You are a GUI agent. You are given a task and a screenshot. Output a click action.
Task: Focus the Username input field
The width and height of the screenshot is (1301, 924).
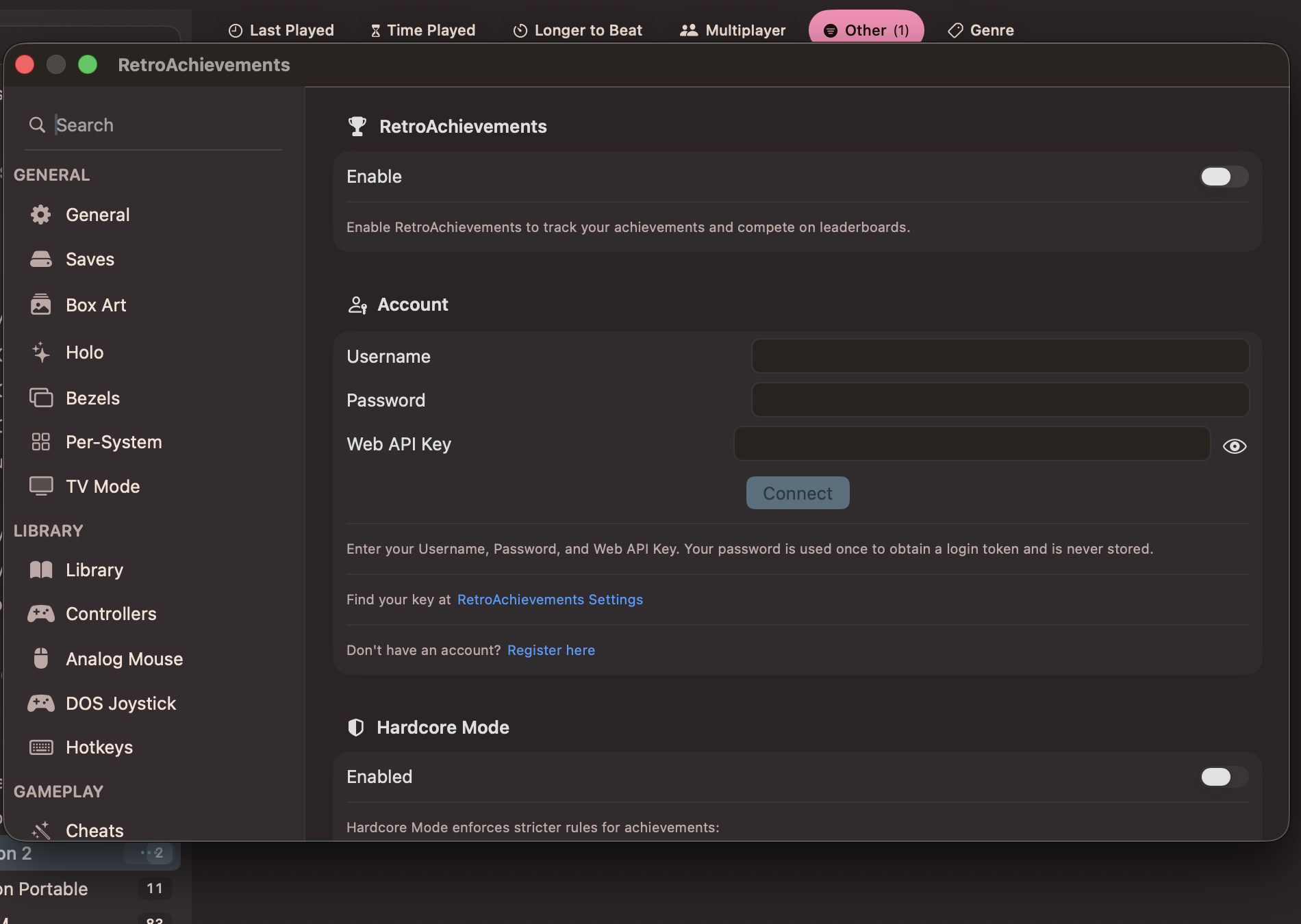pyautogui.click(x=1000, y=356)
